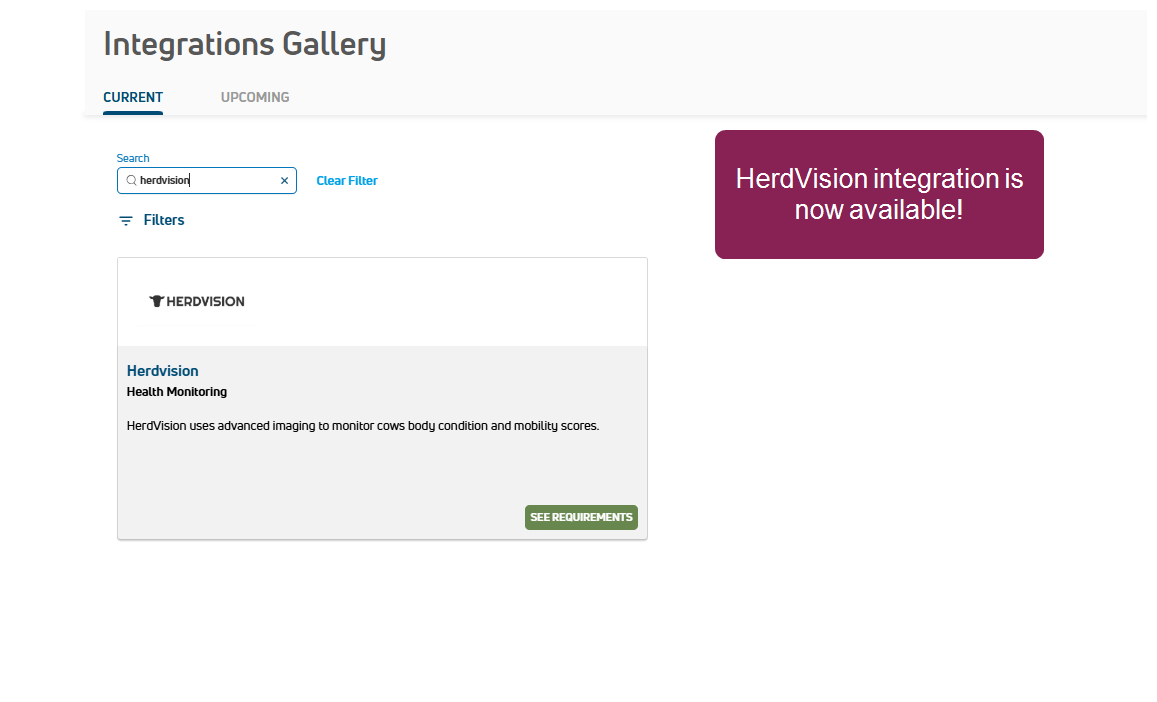Viewport: 1157px width, 702px height.
Task: Switch to the UPCOMING tab
Action: coord(255,97)
